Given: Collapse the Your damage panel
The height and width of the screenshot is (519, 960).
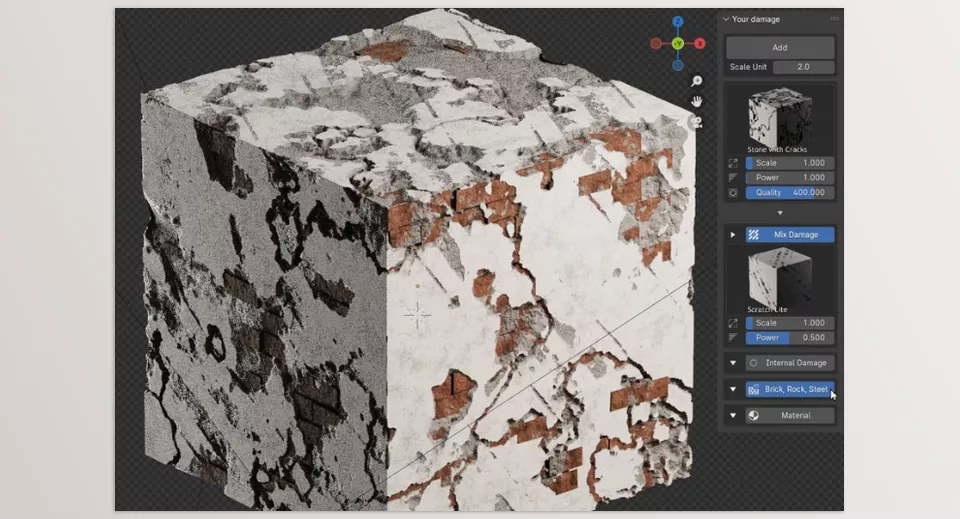Looking at the screenshot, I should [x=726, y=19].
